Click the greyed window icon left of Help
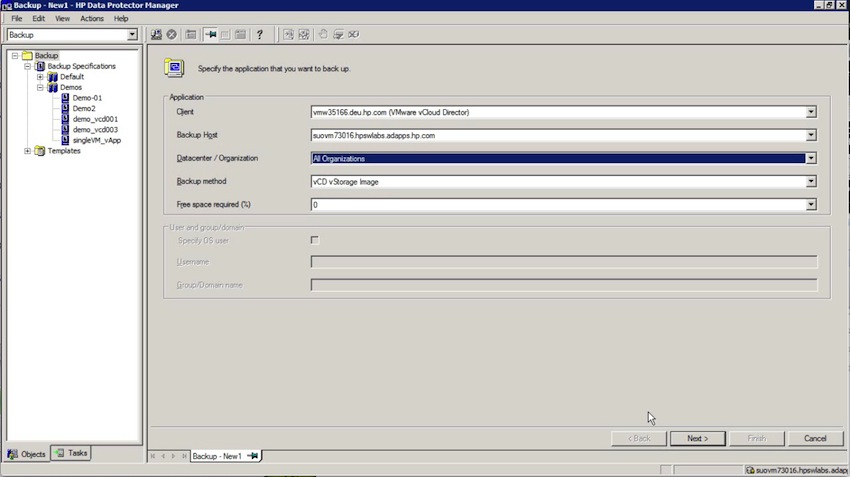Screen dimensions: 850x477 click(240, 35)
